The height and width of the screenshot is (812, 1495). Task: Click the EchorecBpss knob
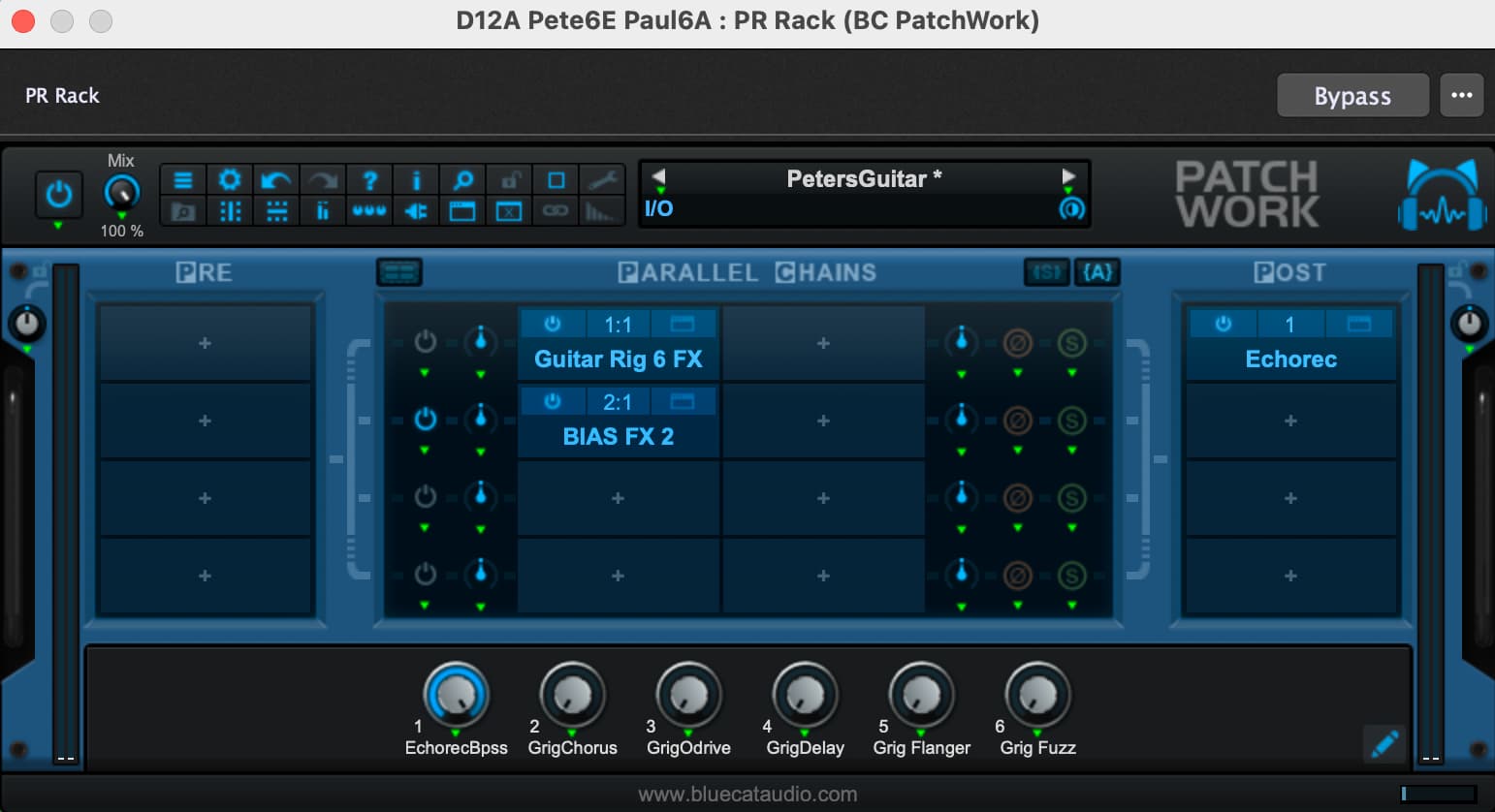coord(456,694)
